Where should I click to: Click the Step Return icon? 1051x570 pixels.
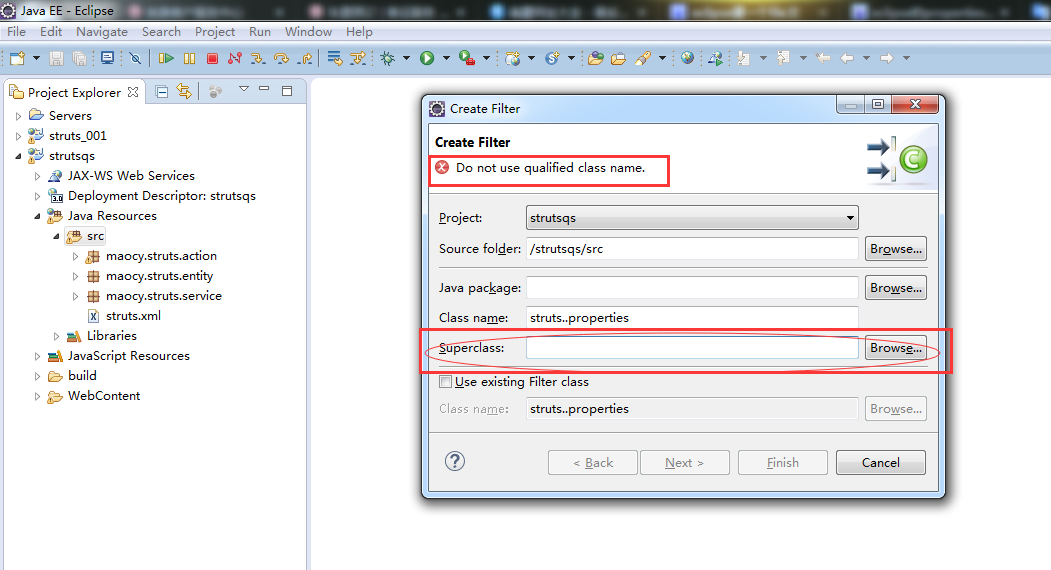click(306, 58)
